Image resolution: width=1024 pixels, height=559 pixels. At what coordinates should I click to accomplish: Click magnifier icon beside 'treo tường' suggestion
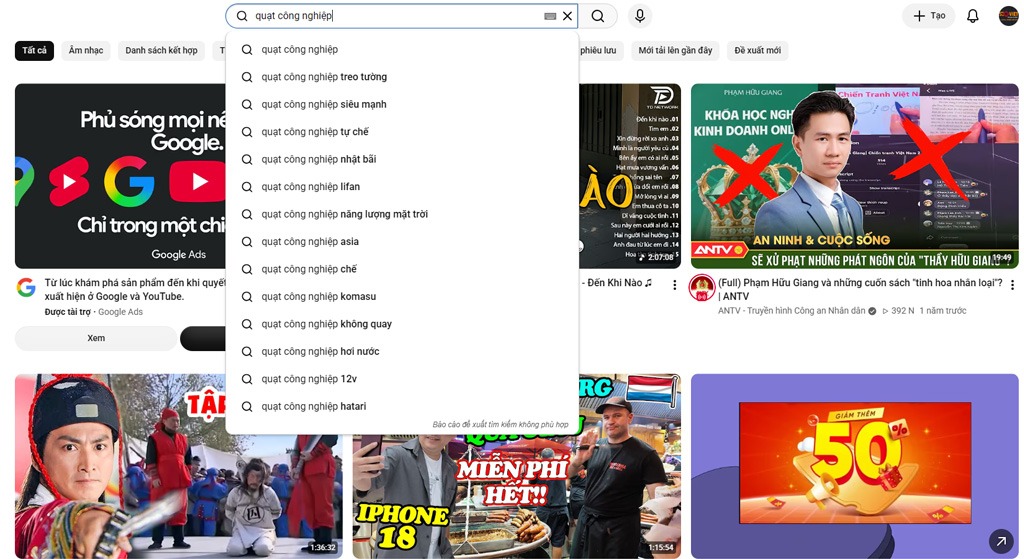coord(247,77)
